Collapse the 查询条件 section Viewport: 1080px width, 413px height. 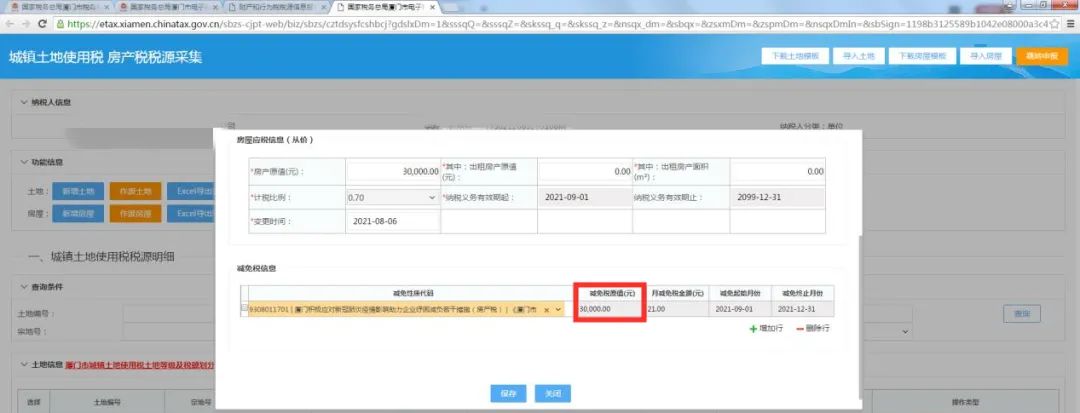tap(23, 286)
